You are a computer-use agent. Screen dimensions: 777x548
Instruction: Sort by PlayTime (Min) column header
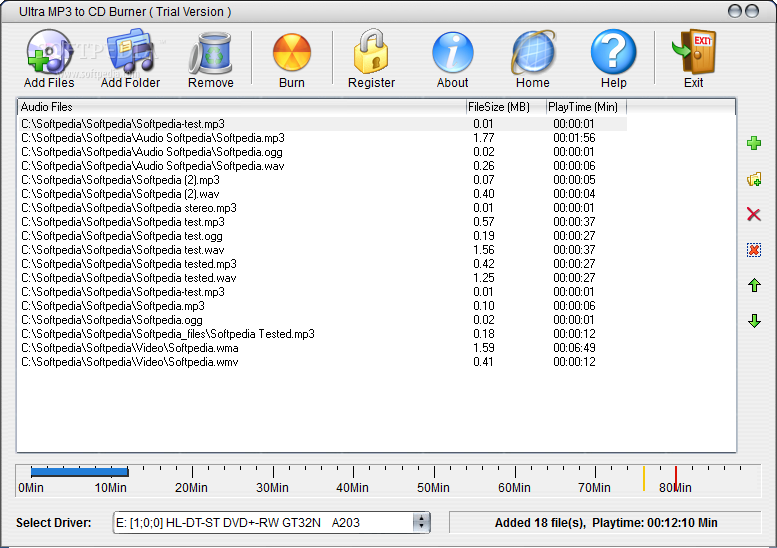pos(586,107)
